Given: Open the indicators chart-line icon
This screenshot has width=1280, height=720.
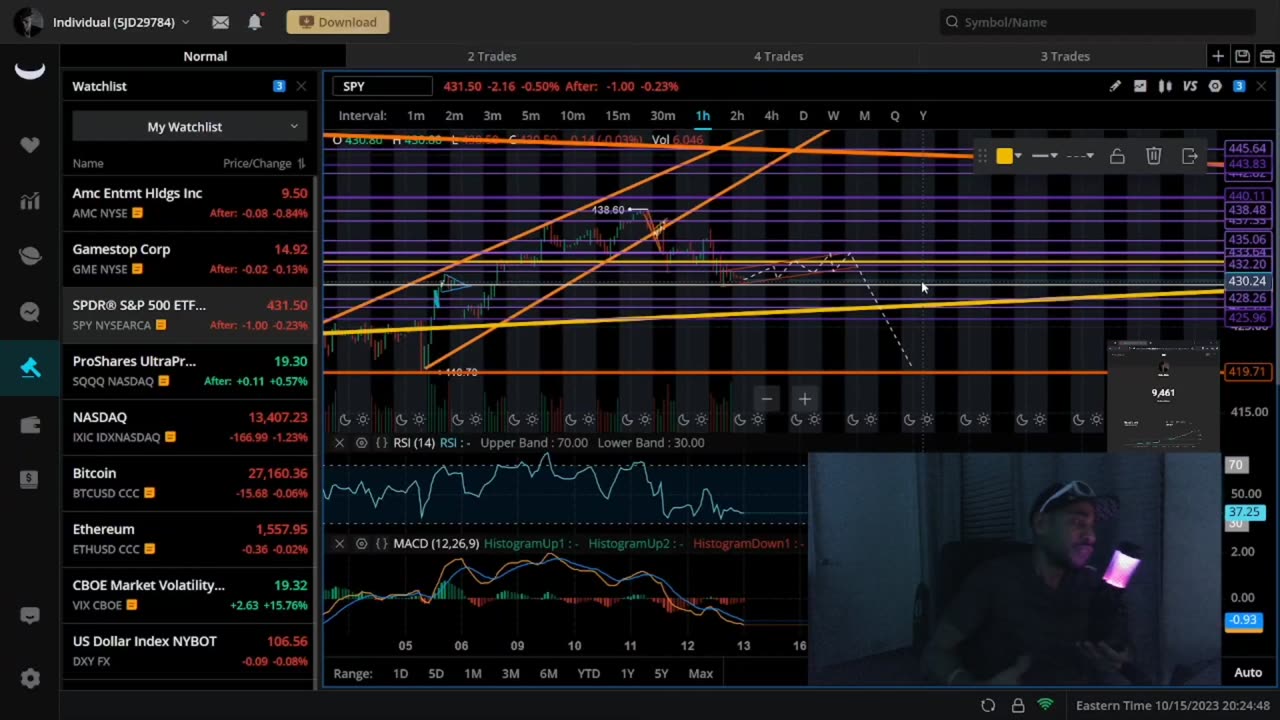Looking at the screenshot, I should click(1140, 87).
